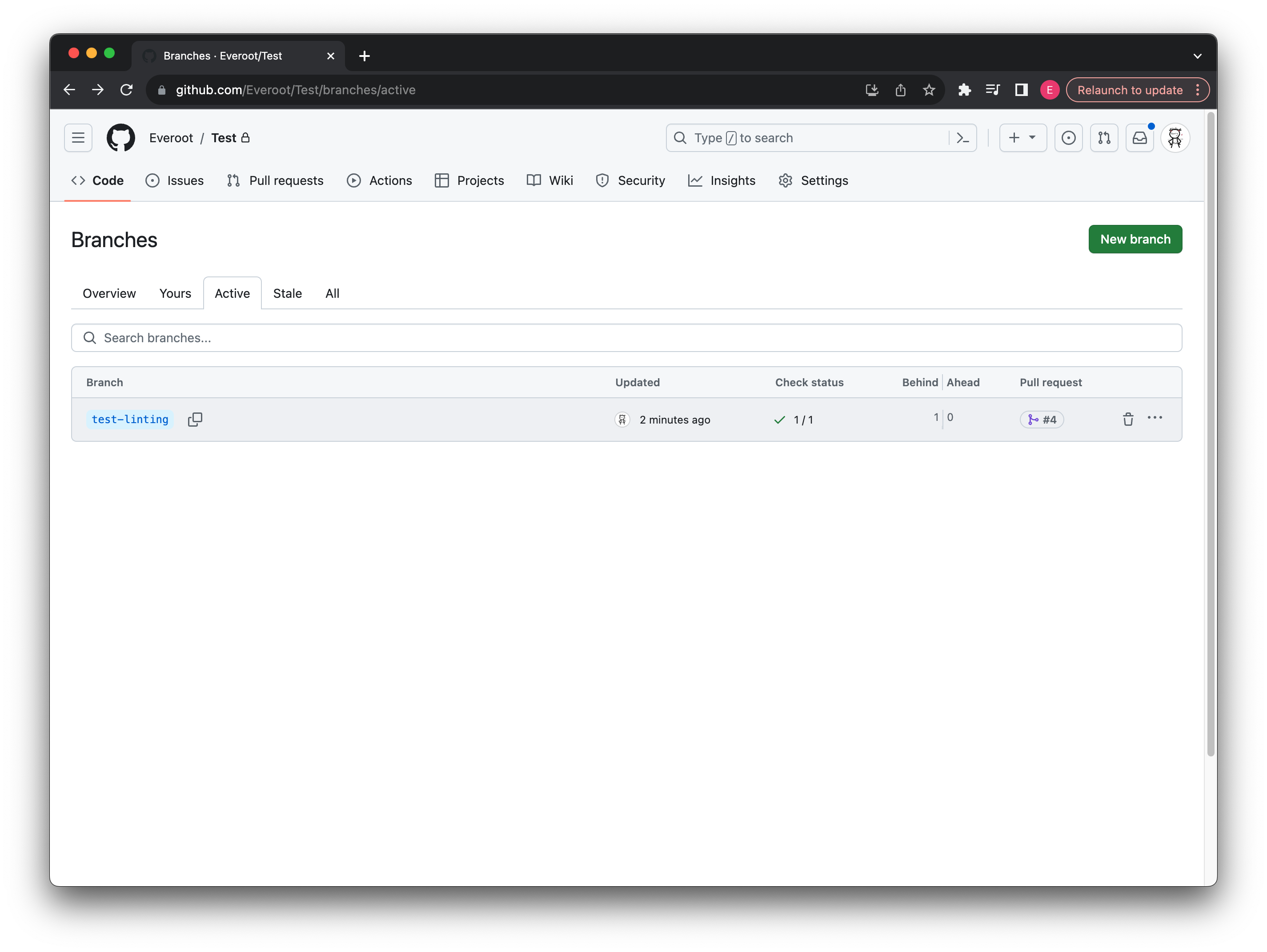Viewport: 1267px width, 952px height.
Task: Open the command palette icon in search
Action: click(x=963, y=138)
